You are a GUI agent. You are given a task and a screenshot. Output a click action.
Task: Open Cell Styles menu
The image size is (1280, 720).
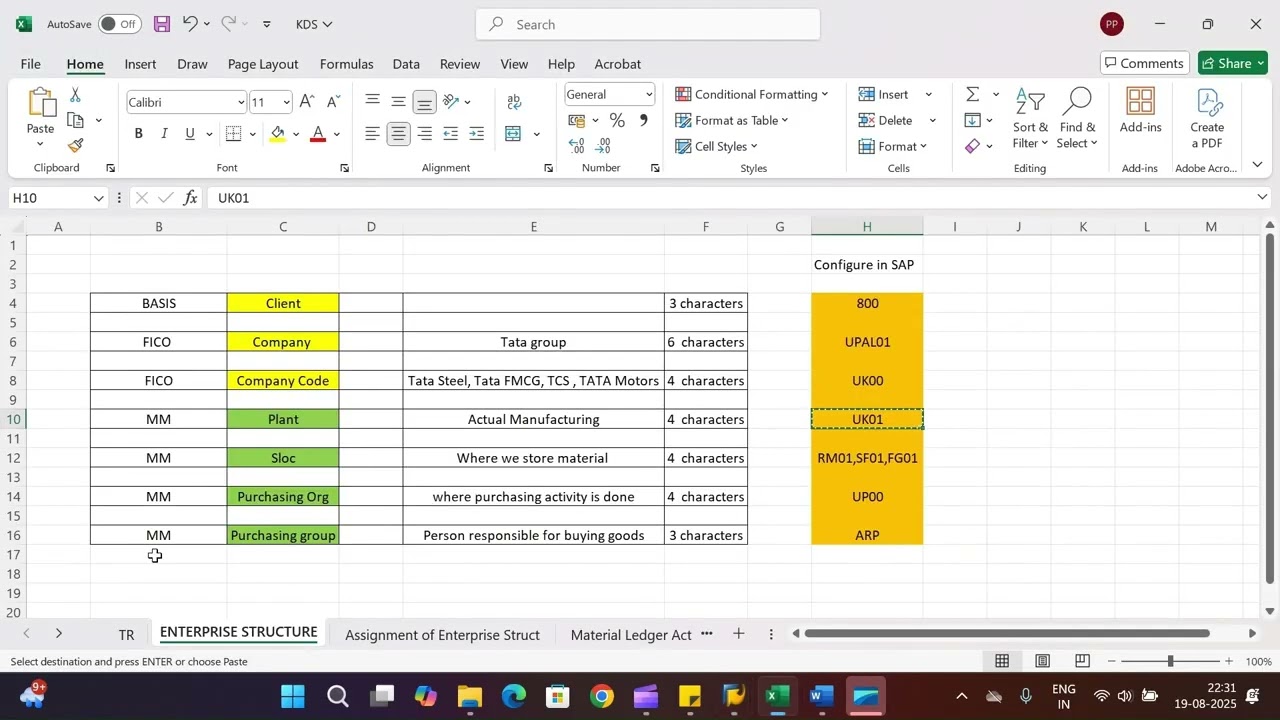[717, 146]
